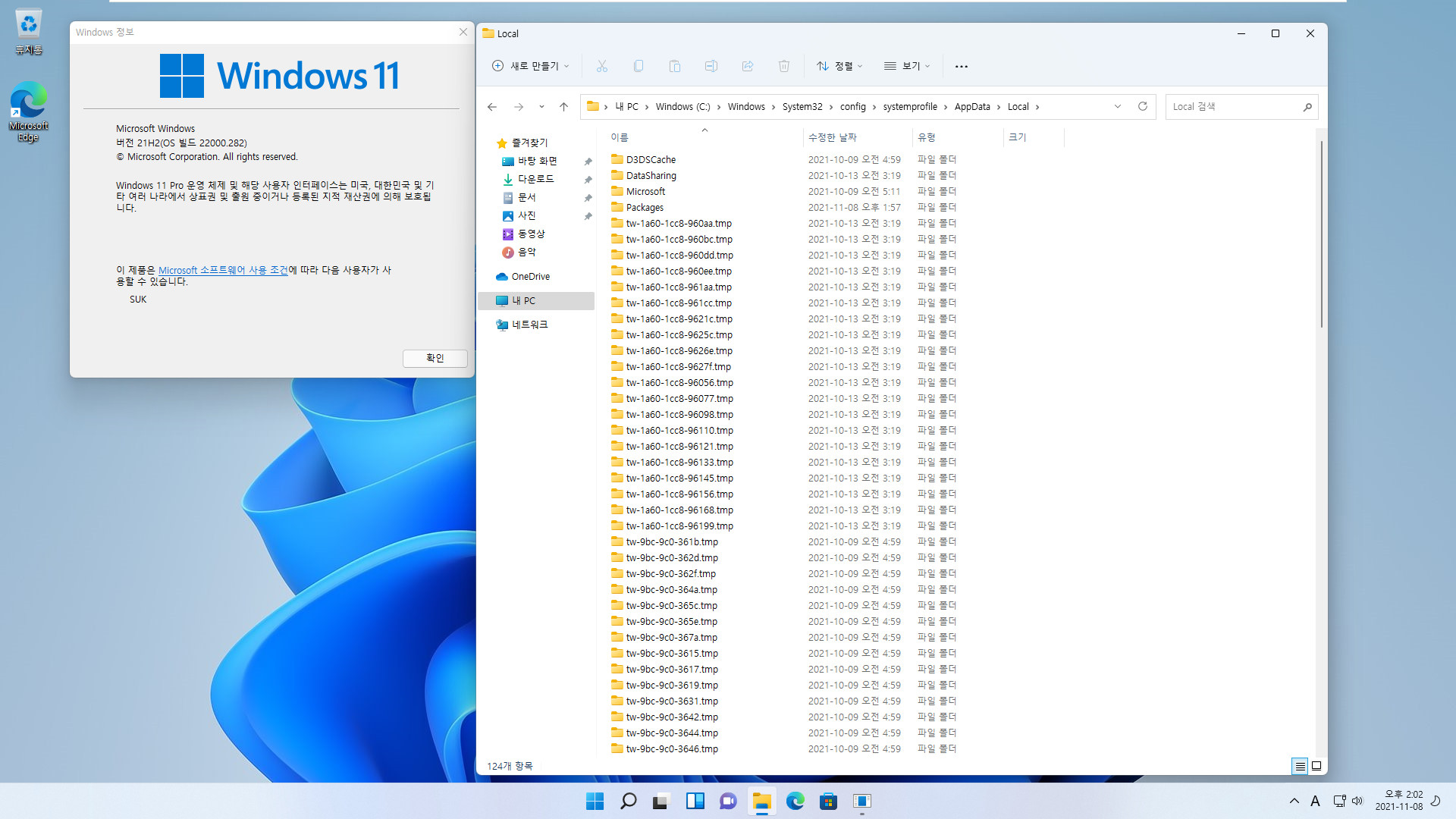This screenshot has width=1456, height=819.
Task: Launch Microsoft Edge from the taskbar
Action: click(795, 801)
